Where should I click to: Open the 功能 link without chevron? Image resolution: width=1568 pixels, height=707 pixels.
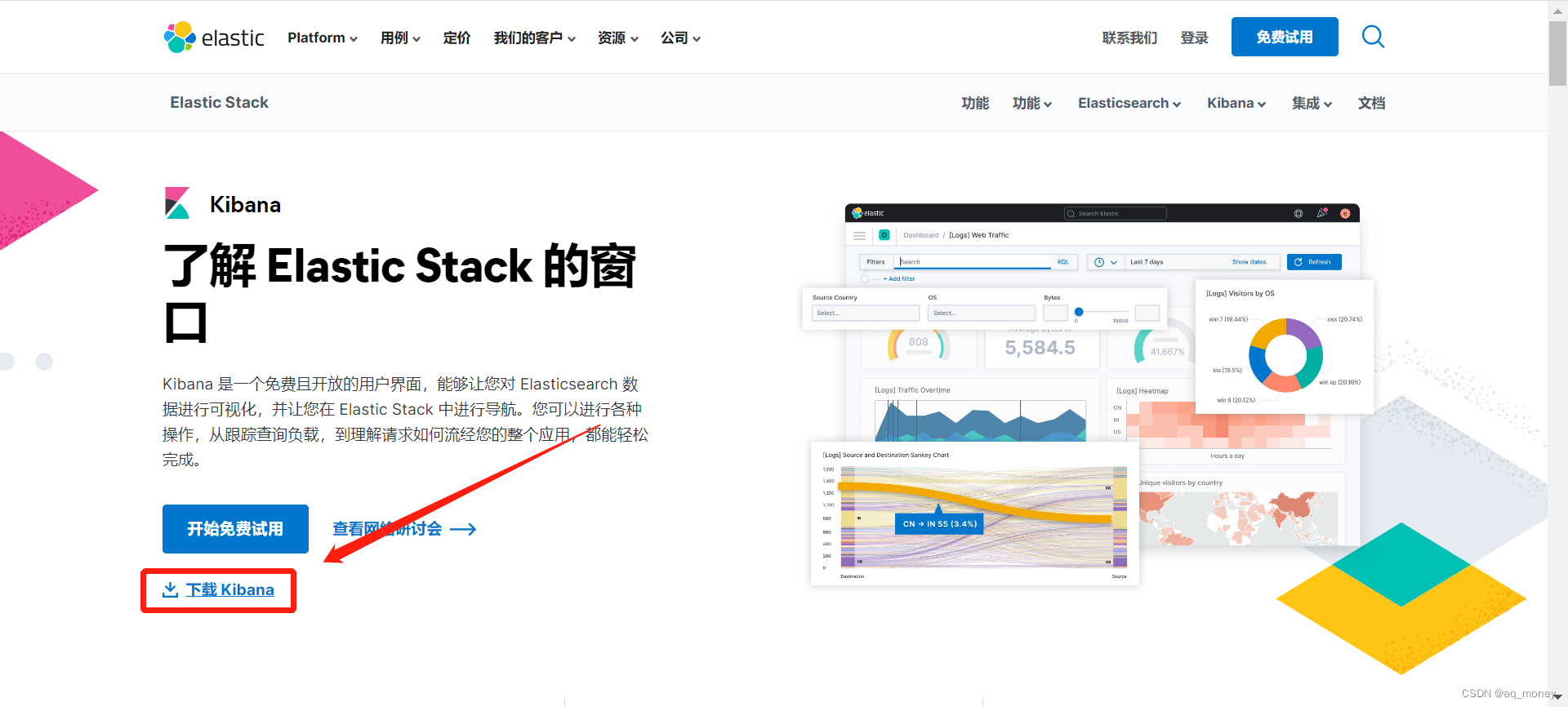[975, 103]
